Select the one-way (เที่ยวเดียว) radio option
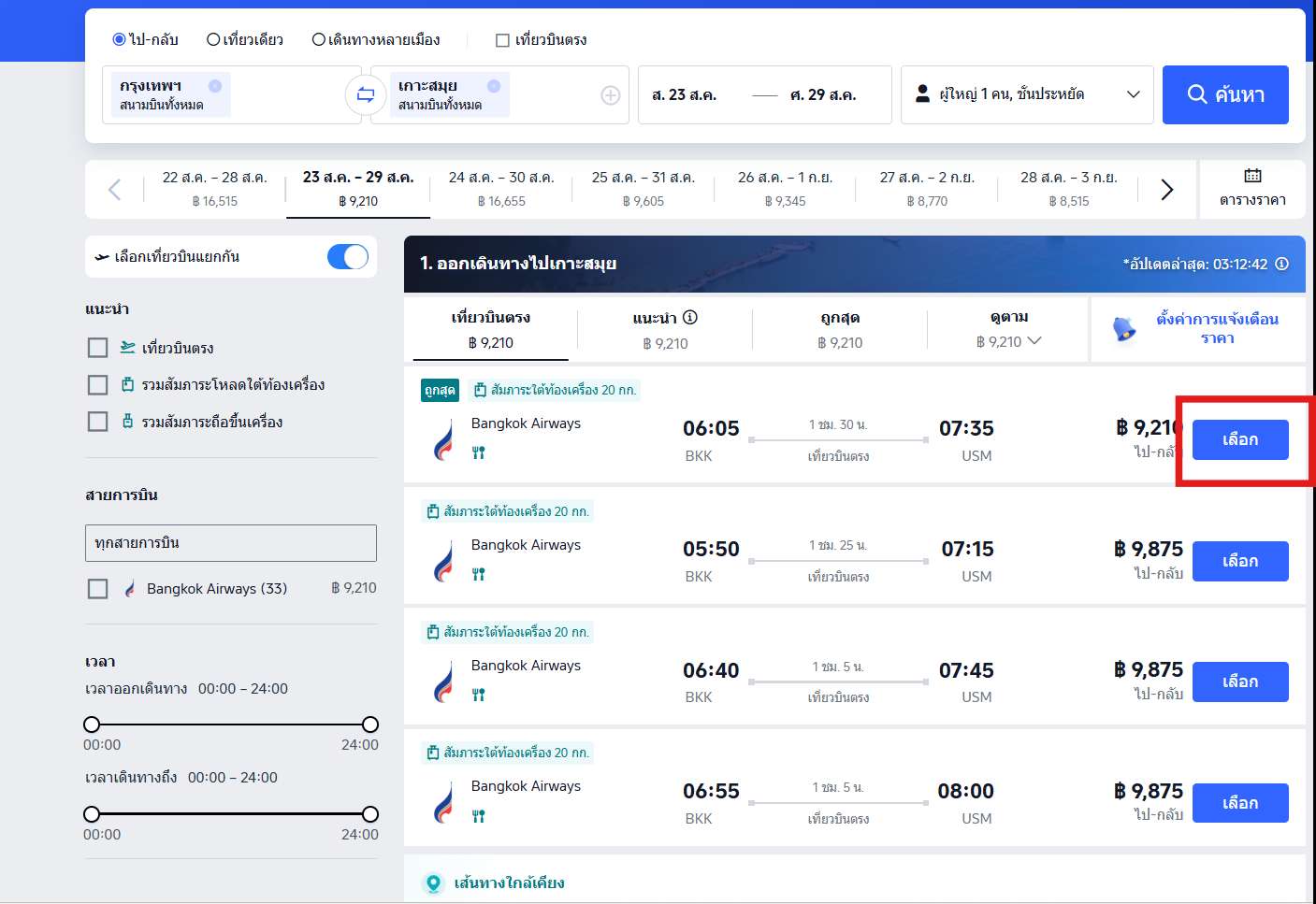1316x904 pixels. [x=213, y=39]
